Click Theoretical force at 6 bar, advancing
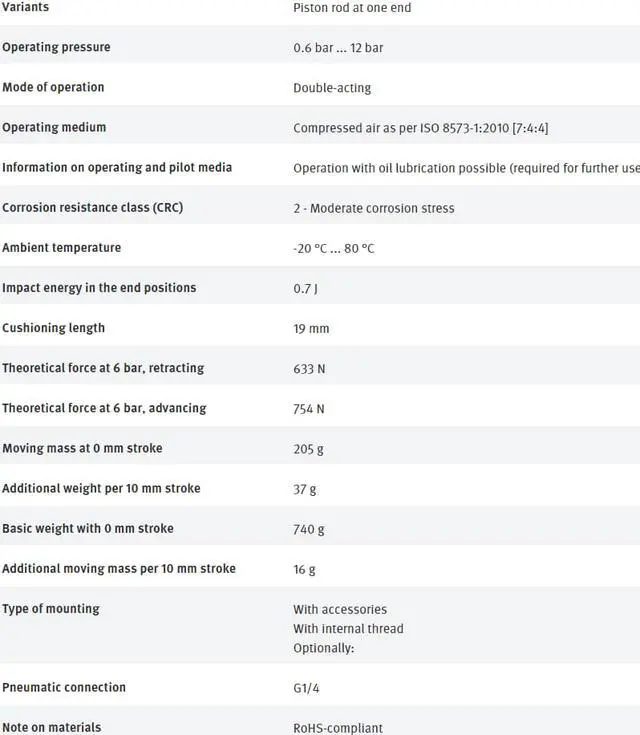The image size is (640, 735). 104,408
